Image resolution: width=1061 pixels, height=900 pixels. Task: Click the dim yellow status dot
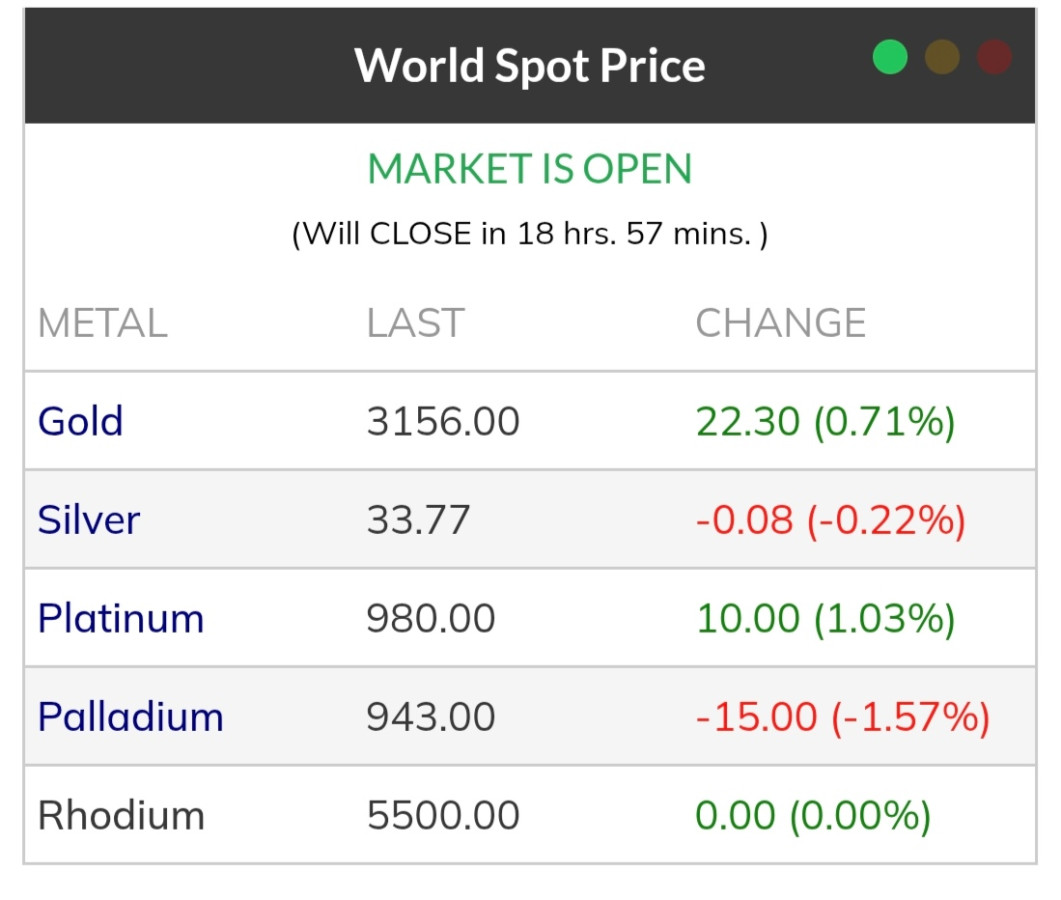(942, 57)
